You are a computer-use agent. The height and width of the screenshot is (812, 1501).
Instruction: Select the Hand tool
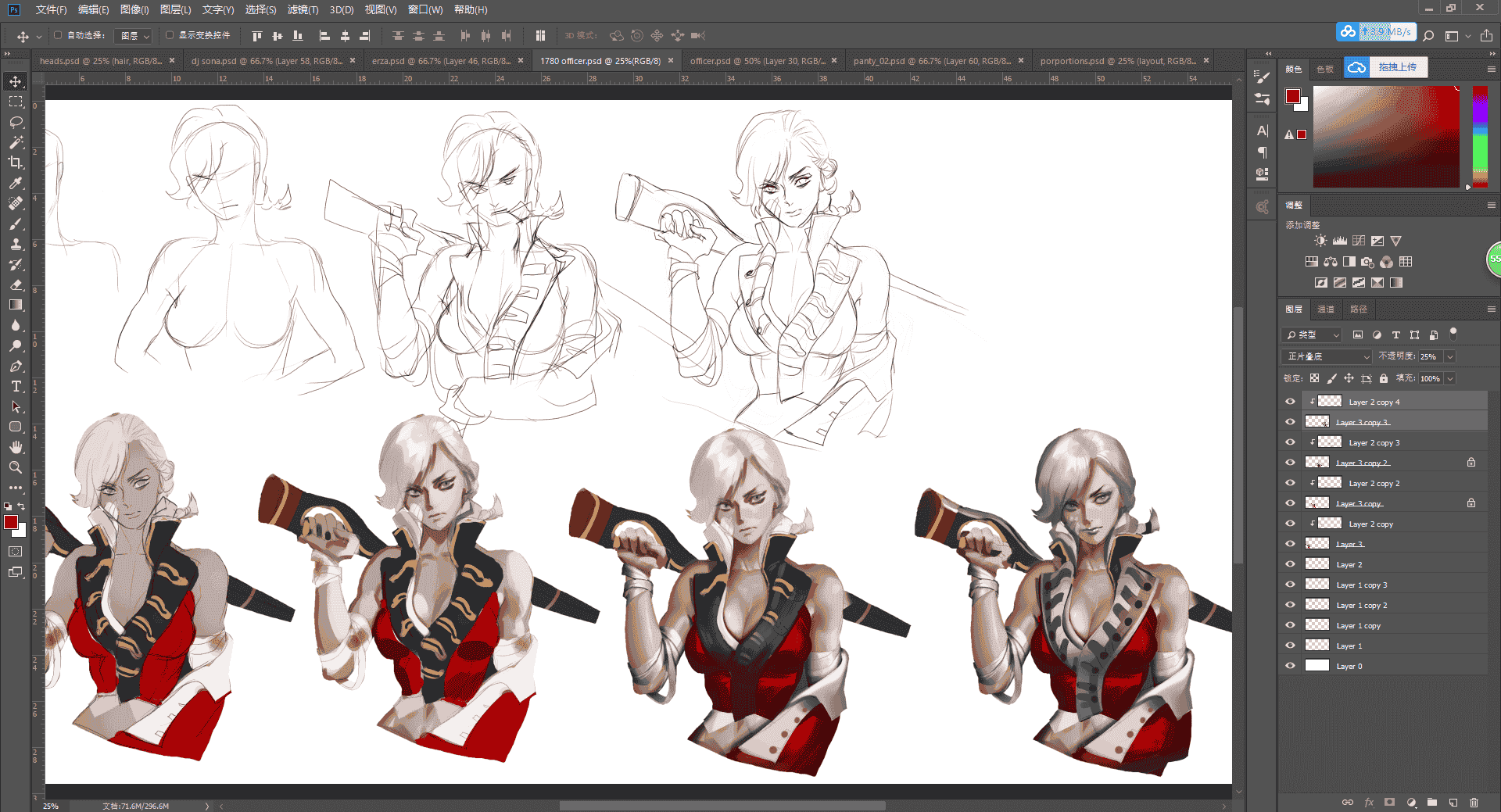click(x=16, y=447)
